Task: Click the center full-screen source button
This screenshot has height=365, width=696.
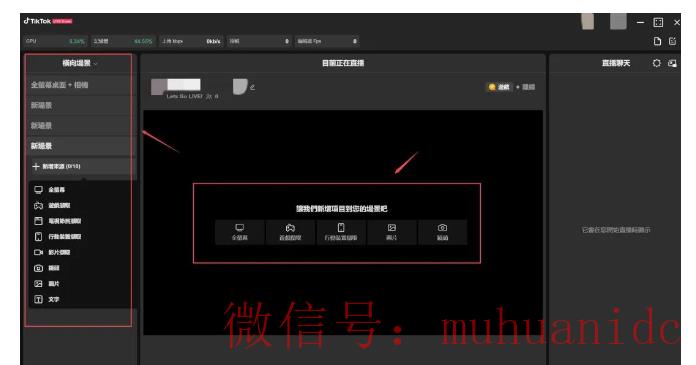Action: (x=240, y=232)
